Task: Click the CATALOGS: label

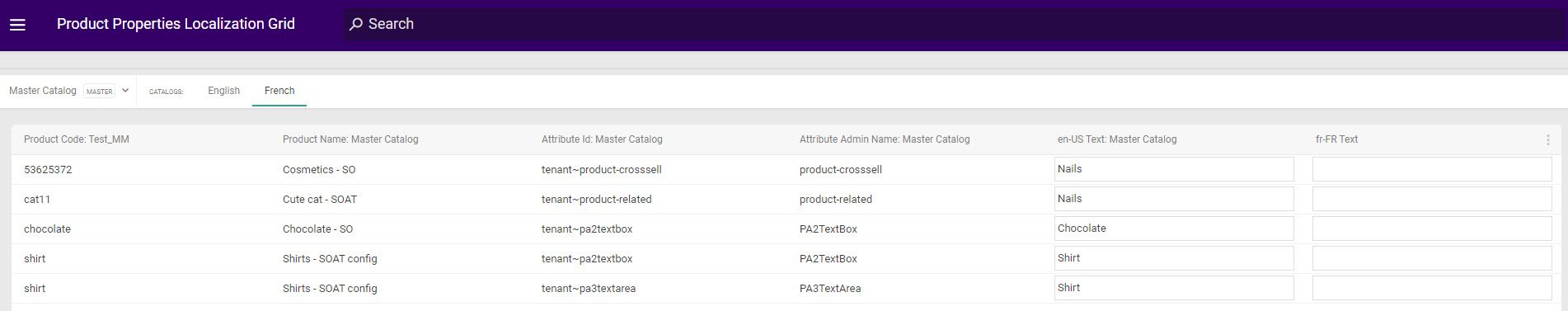Action: click(x=167, y=92)
